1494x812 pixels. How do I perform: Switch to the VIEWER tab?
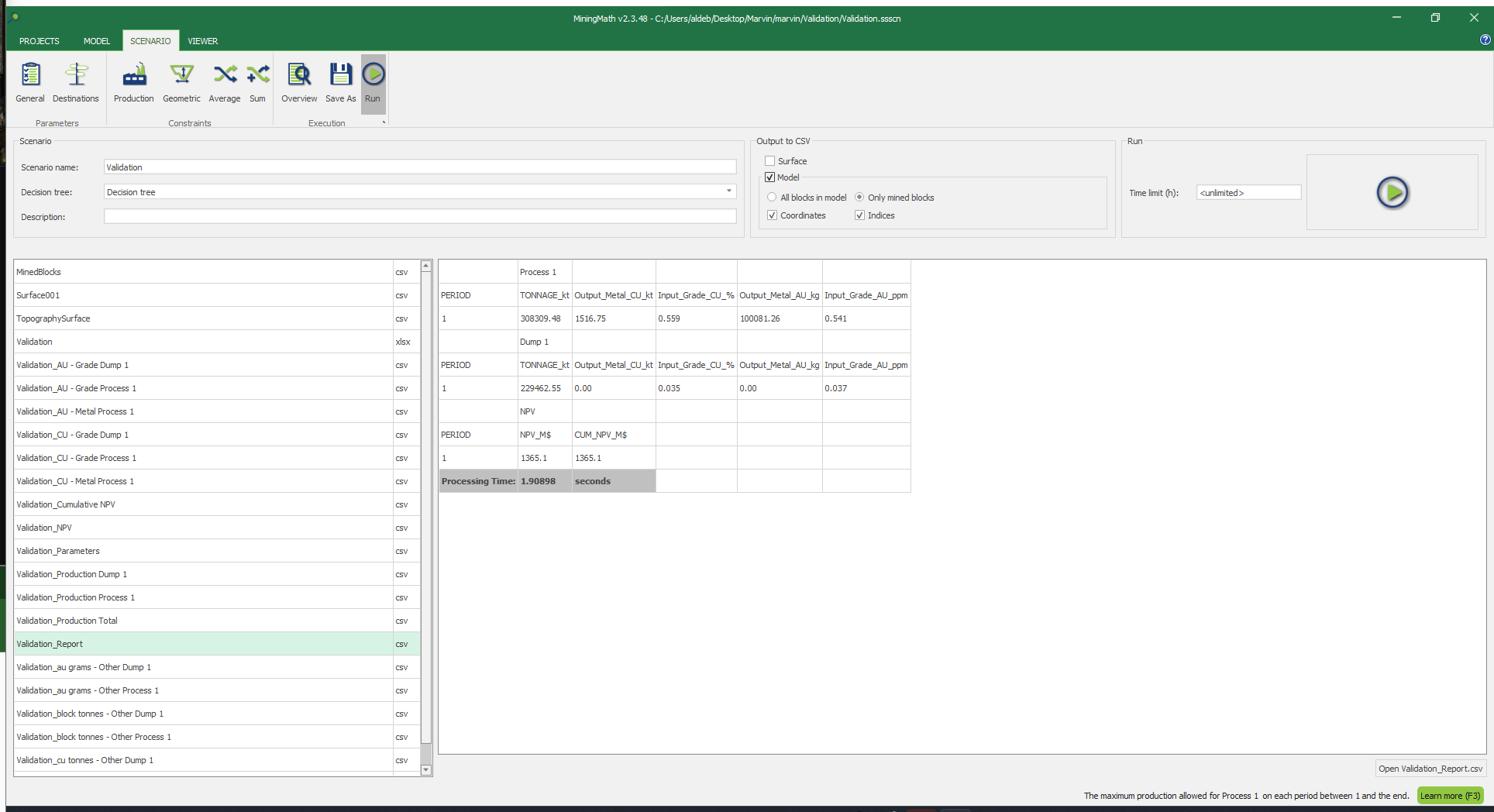click(202, 41)
